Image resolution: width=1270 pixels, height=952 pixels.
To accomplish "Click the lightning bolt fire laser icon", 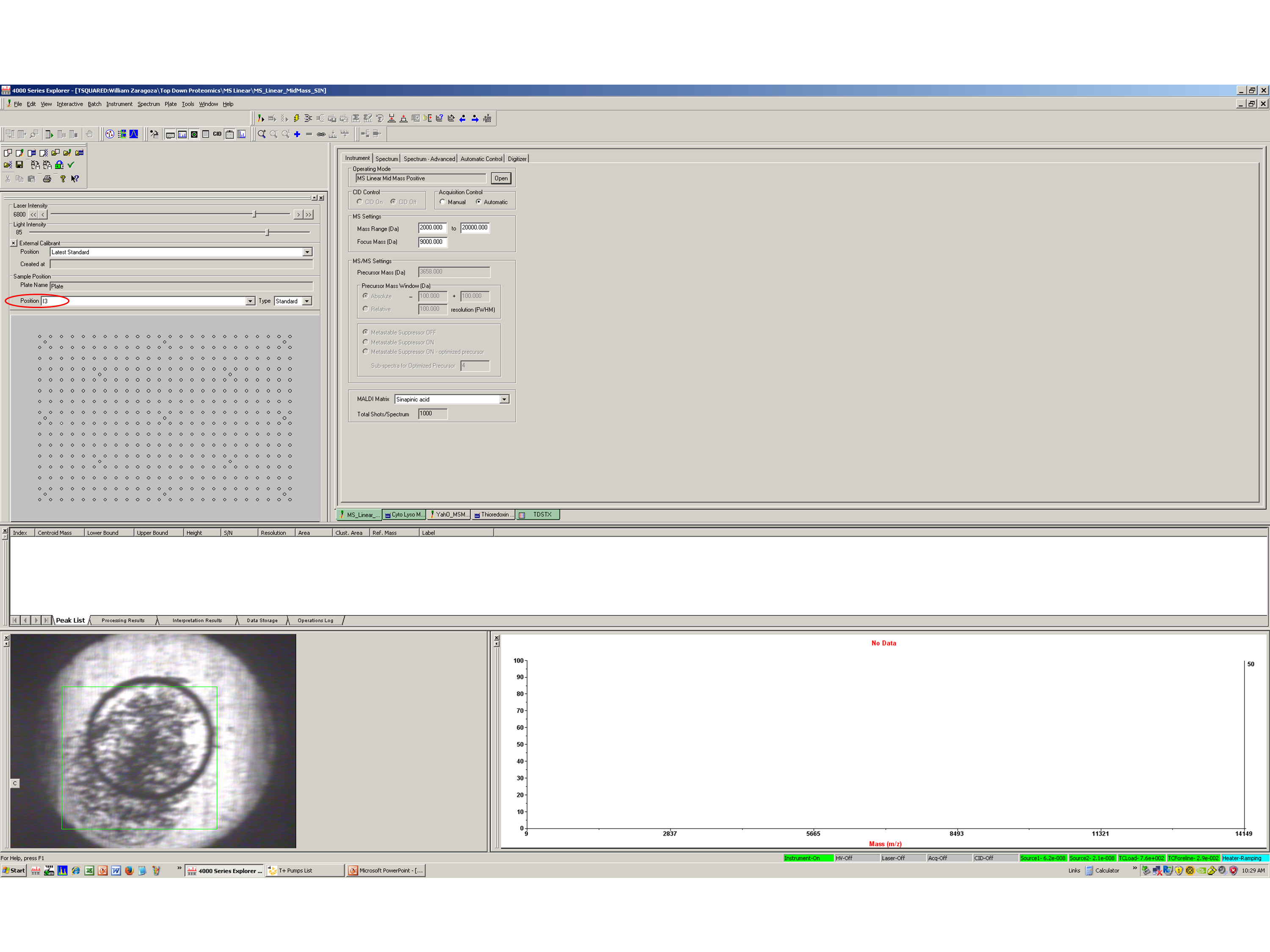I will [296, 118].
